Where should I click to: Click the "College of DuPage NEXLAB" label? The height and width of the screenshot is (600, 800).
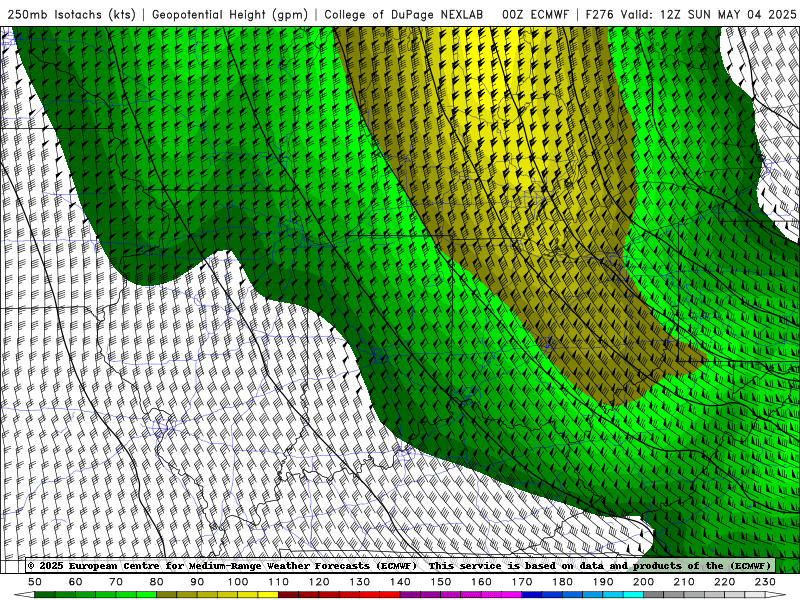404,14
